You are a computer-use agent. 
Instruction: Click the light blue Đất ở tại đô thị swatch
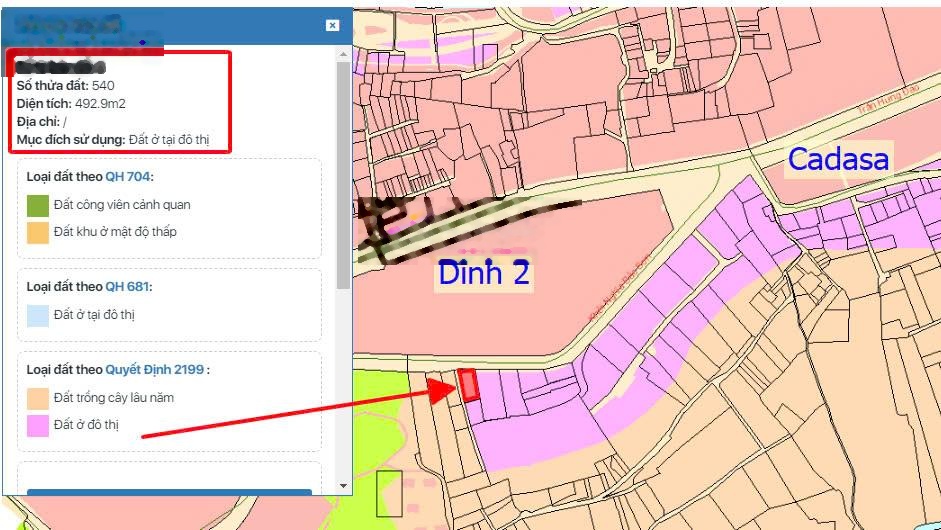pos(38,316)
